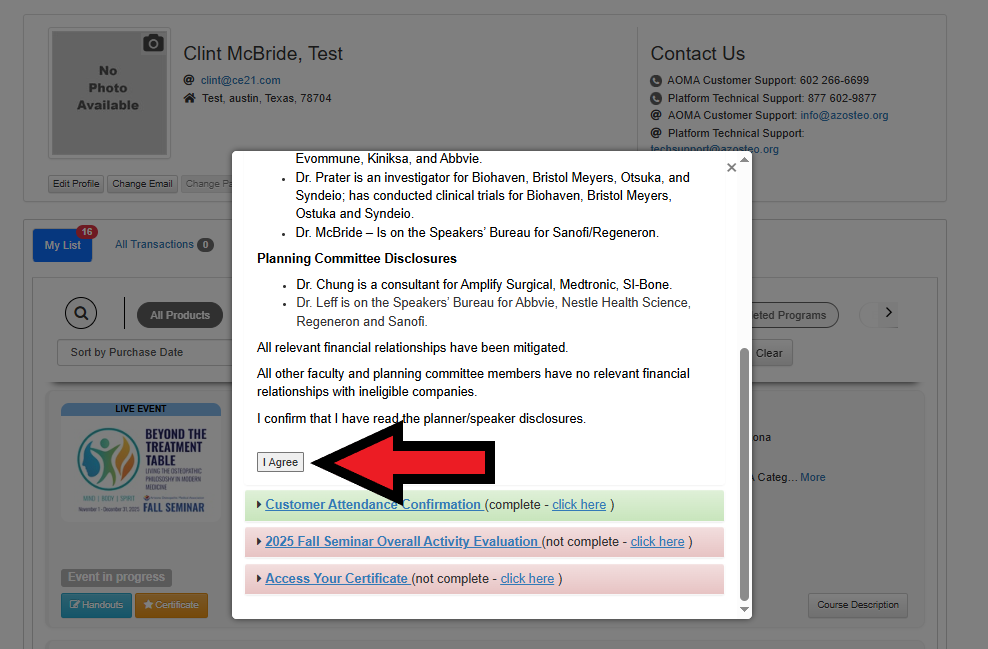Switch to the My List tab
The width and height of the screenshot is (988, 649).
(62, 245)
